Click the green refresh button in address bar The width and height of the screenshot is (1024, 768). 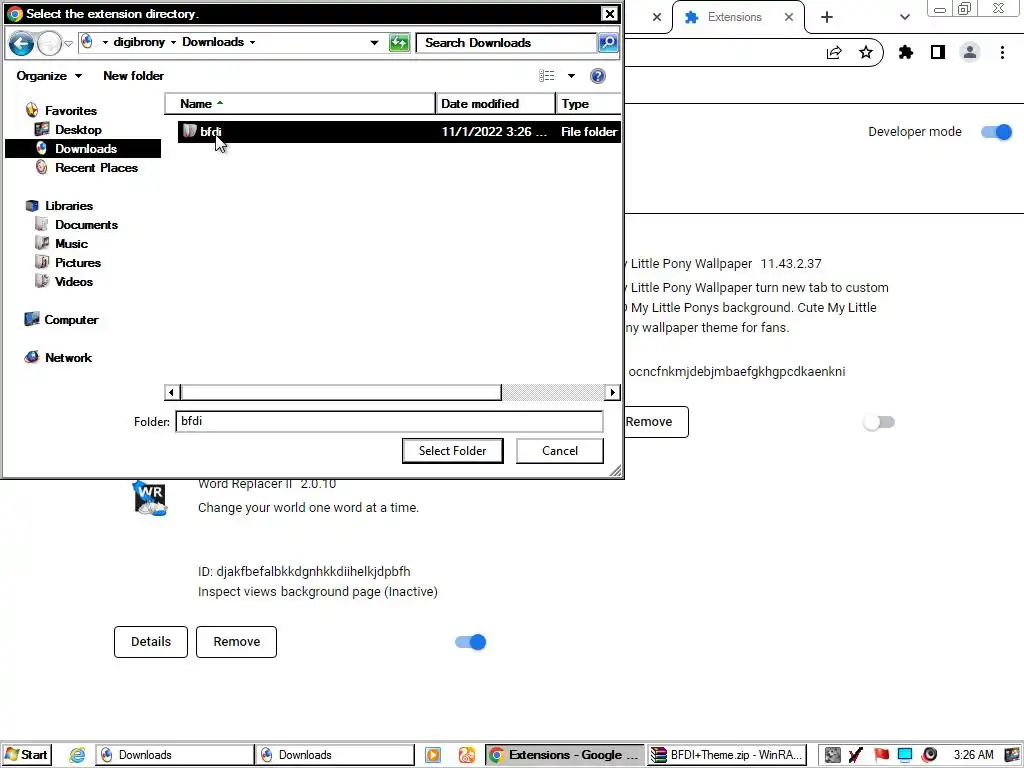pyautogui.click(x=399, y=43)
